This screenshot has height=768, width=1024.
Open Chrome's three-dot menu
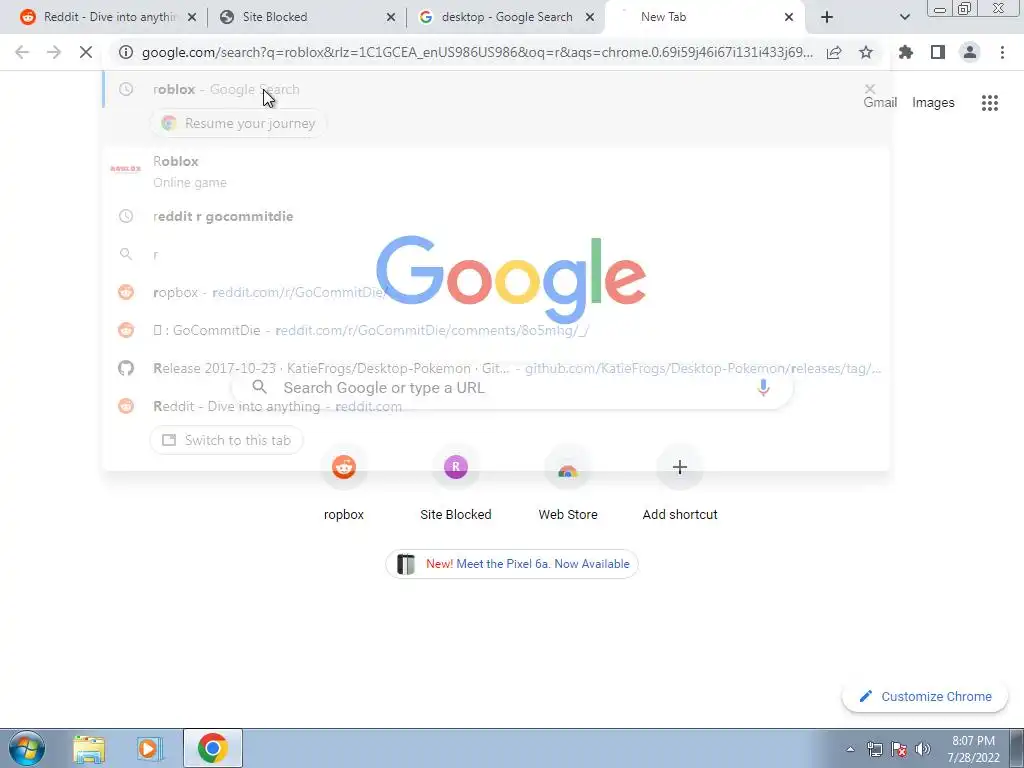1002,52
